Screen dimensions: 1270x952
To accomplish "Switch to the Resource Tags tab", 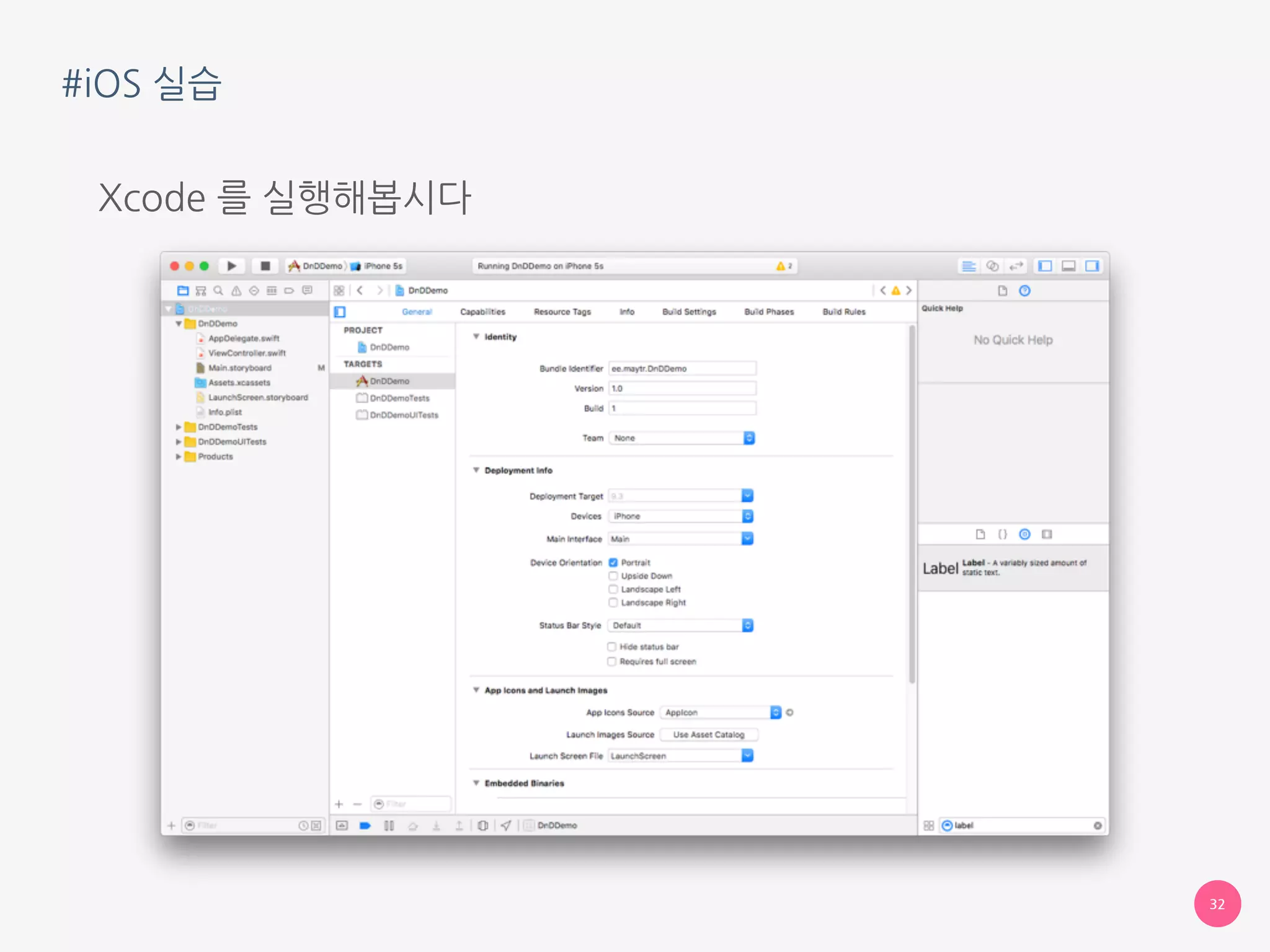I will (x=562, y=312).
